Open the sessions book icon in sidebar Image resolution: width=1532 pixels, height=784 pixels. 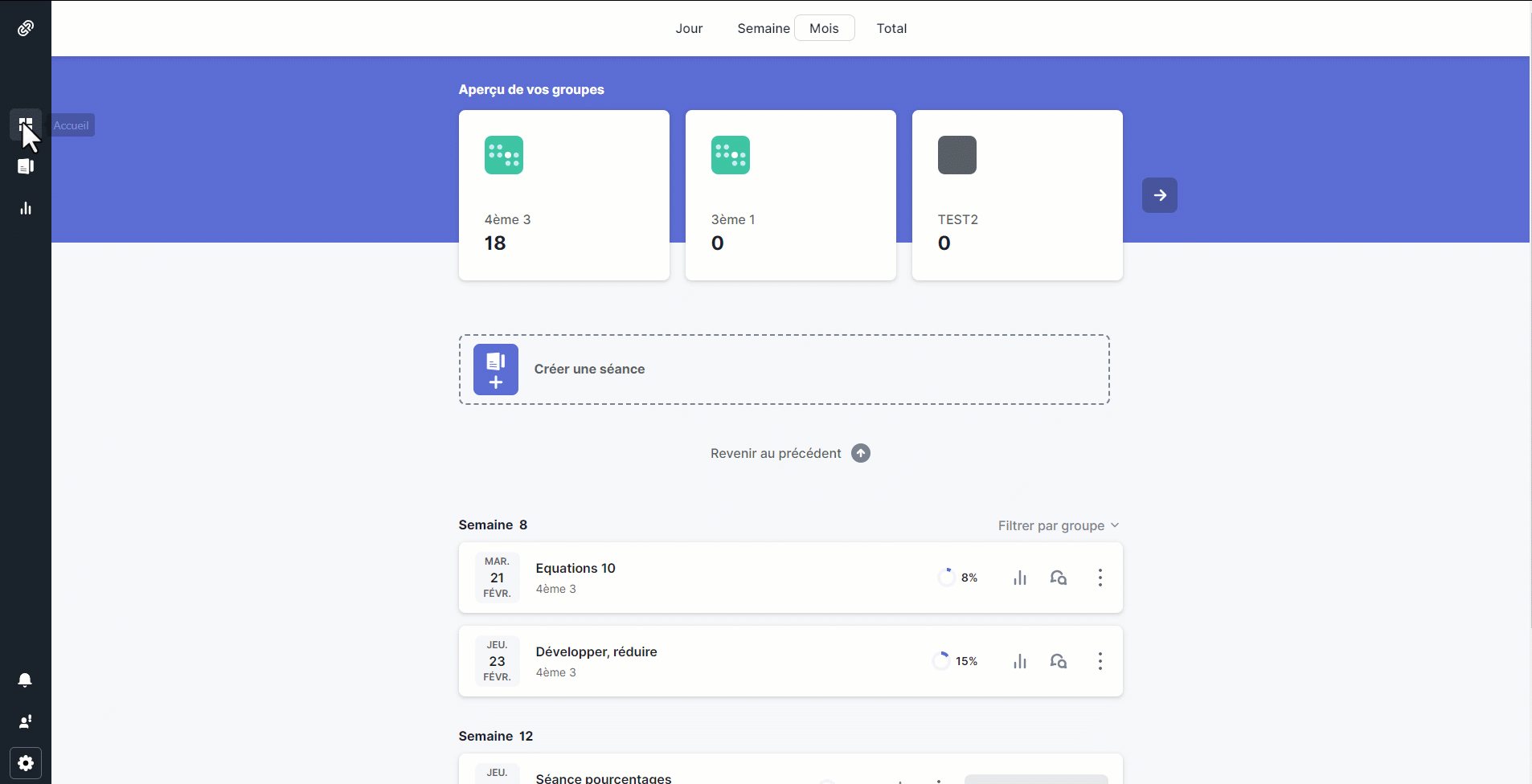26,166
